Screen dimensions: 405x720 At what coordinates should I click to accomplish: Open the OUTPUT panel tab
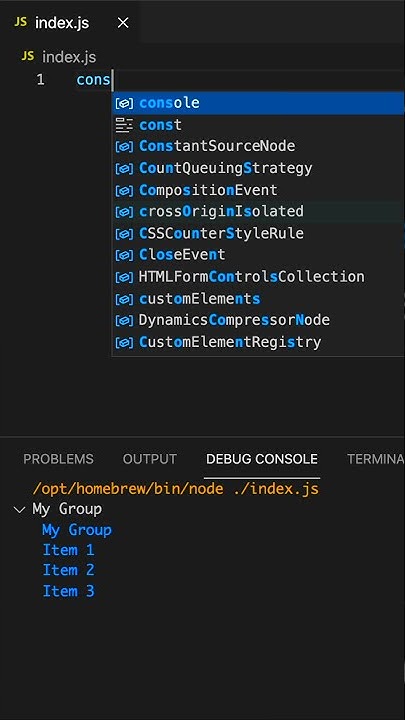coord(150,459)
